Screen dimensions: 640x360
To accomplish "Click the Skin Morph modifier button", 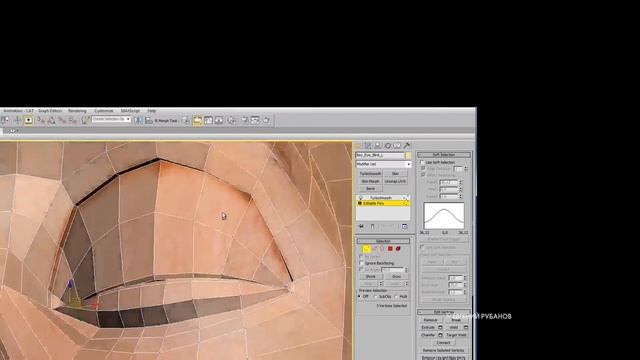I will (x=371, y=181).
